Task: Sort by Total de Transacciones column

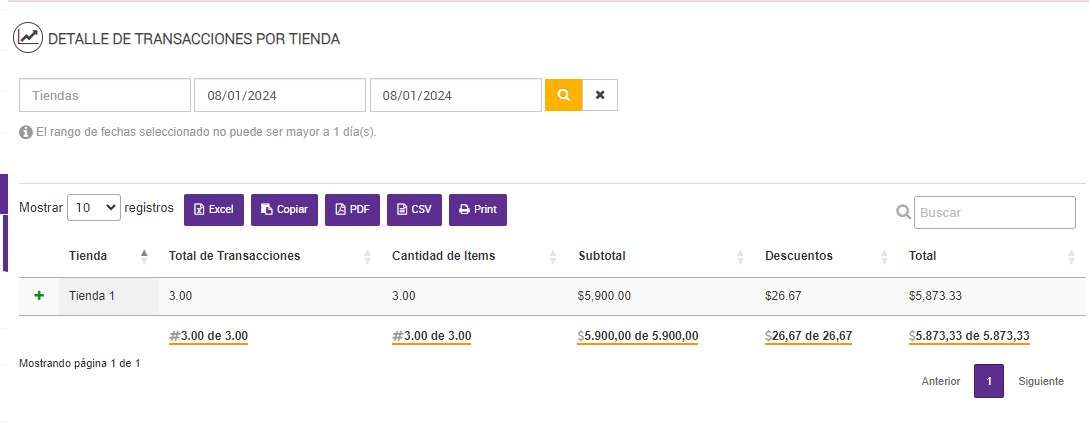Action: [x=235, y=256]
